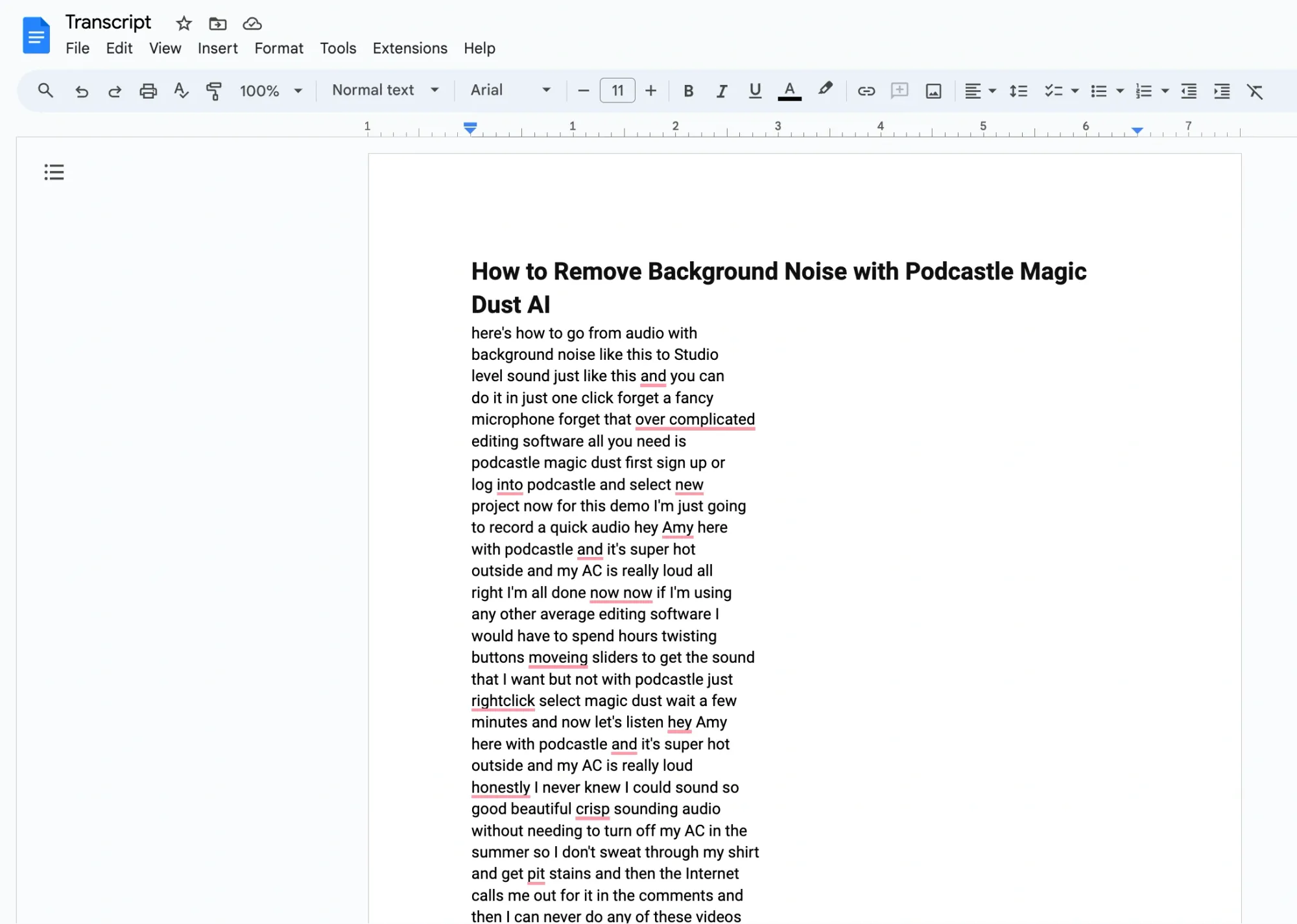Click the misspelled word "moveing"
Viewport: 1297px width, 924px height.
pos(558,657)
